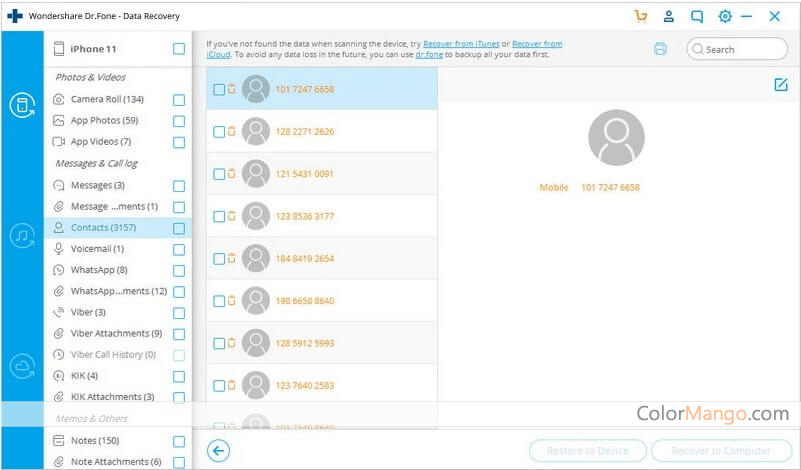
Task: Tick the checkbox for contact 128 2271 2626
Action: tap(219, 132)
